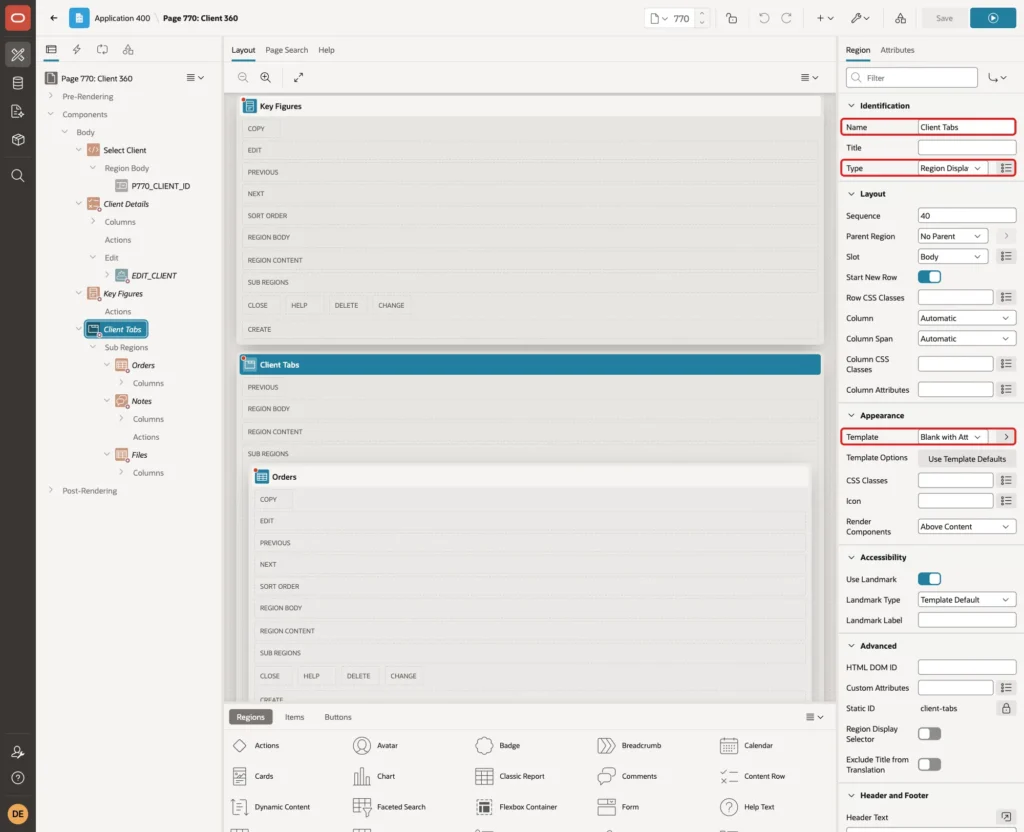Open the Type dropdown showing Region Display
The image size is (1024, 832).
[952, 168]
